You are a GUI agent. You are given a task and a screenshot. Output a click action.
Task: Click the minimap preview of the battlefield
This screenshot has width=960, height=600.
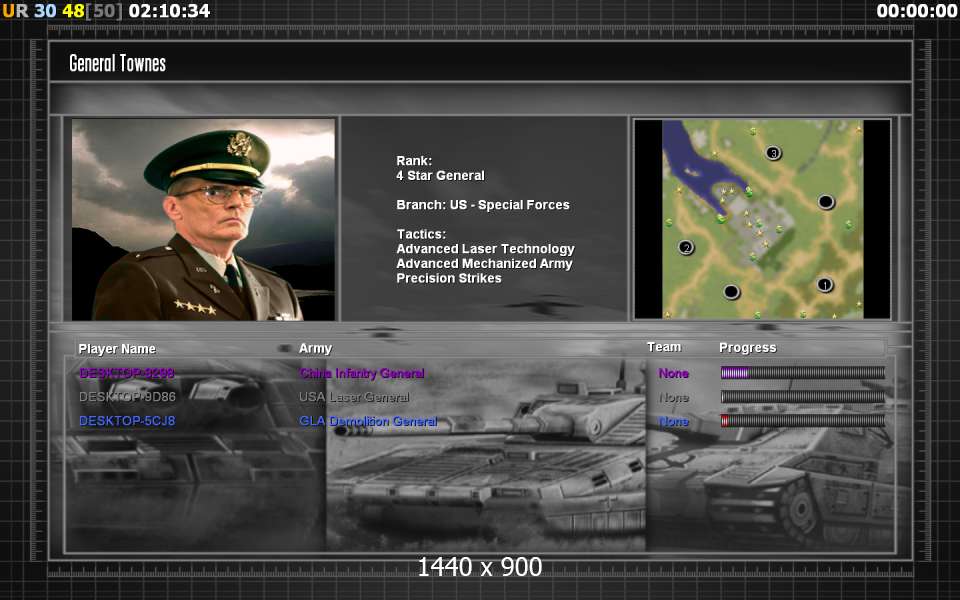pyautogui.click(x=762, y=219)
